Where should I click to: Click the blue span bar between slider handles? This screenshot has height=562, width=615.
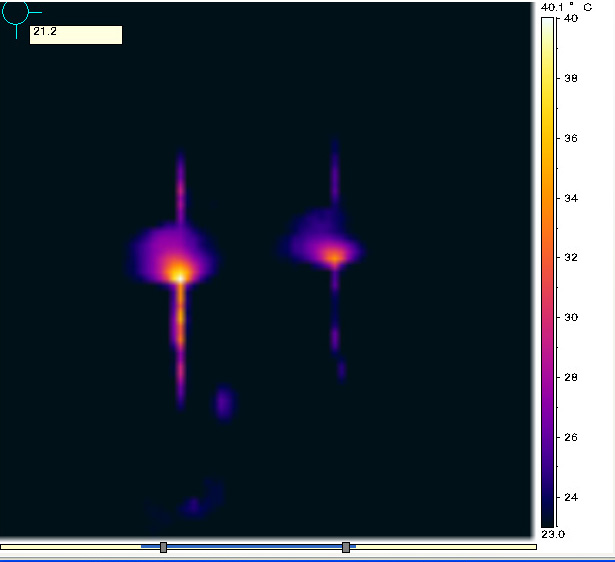255,546
